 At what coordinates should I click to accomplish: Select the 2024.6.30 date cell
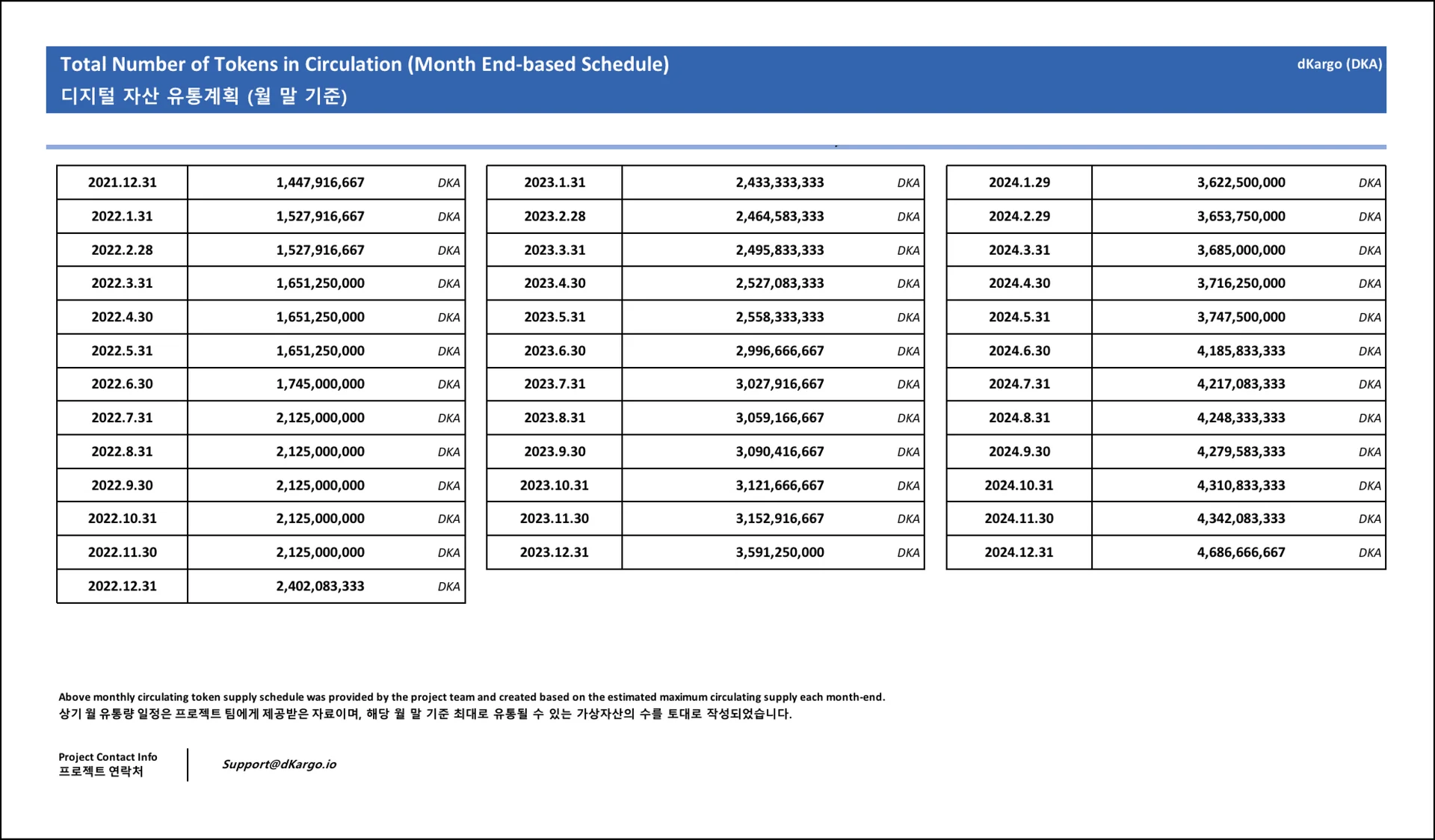click(x=1019, y=350)
